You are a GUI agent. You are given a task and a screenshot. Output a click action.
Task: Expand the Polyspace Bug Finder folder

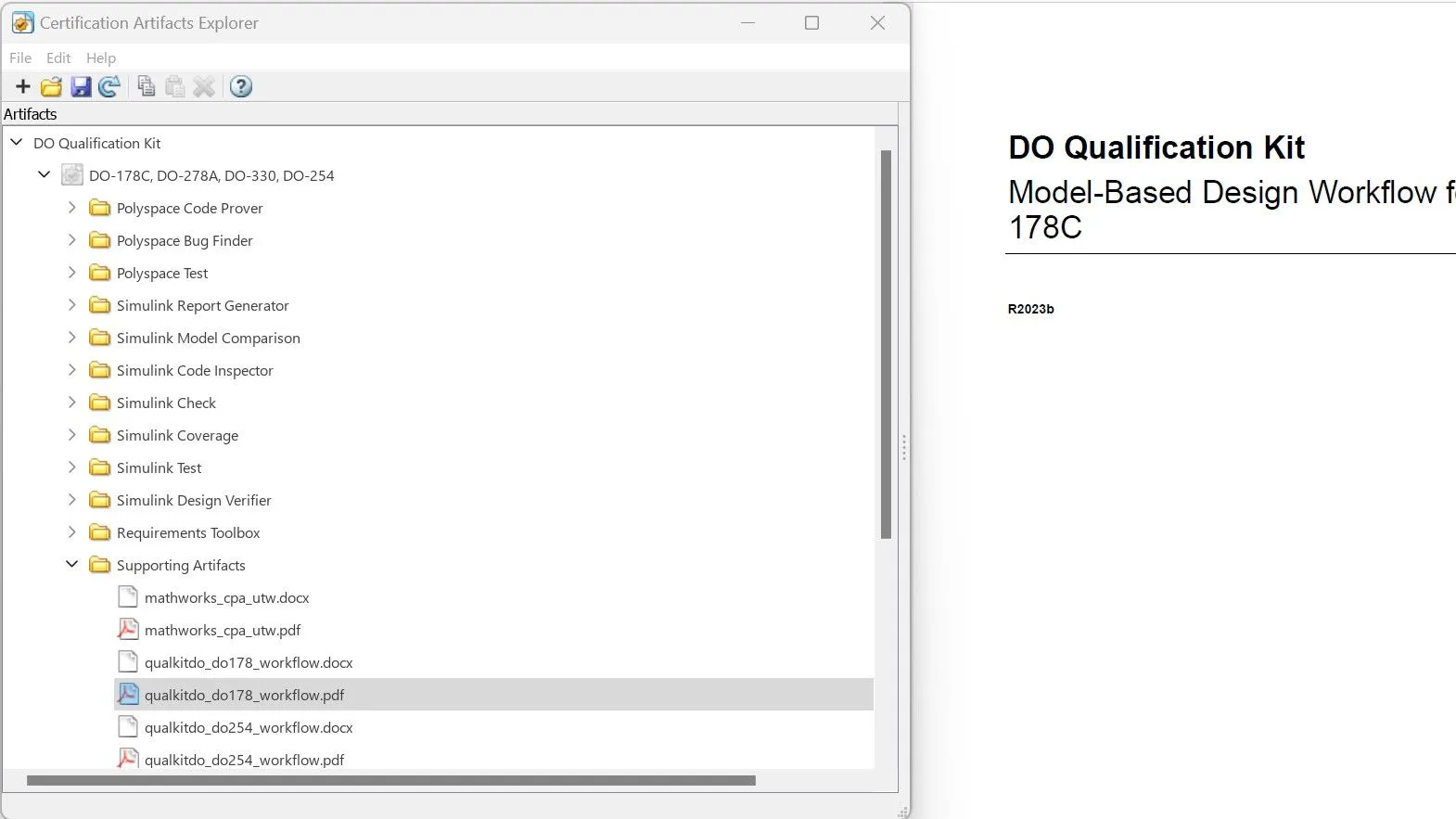pyautogui.click(x=71, y=239)
